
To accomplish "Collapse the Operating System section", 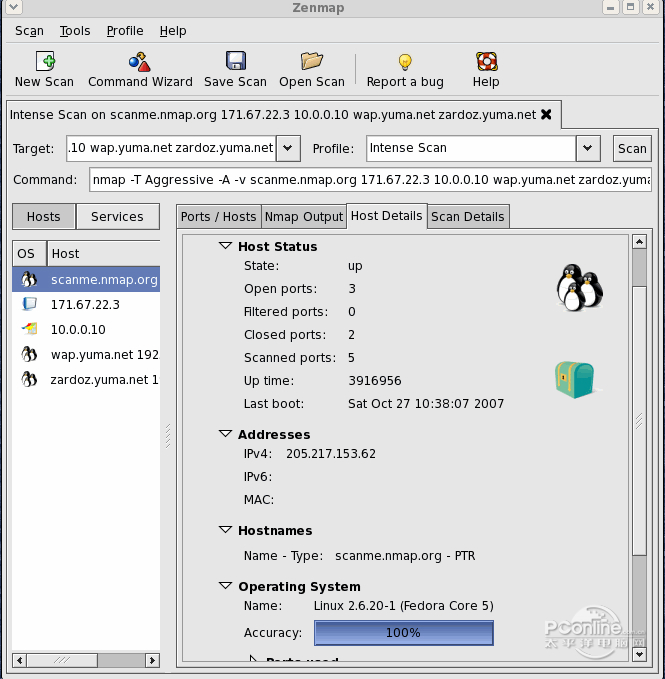I will [x=225, y=586].
